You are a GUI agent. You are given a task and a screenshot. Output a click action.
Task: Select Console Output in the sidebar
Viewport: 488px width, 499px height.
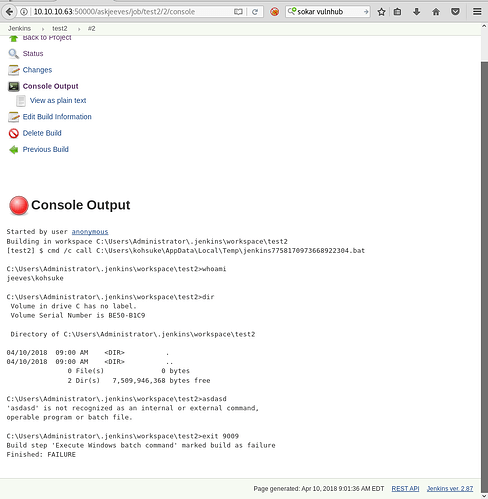tap(50, 86)
